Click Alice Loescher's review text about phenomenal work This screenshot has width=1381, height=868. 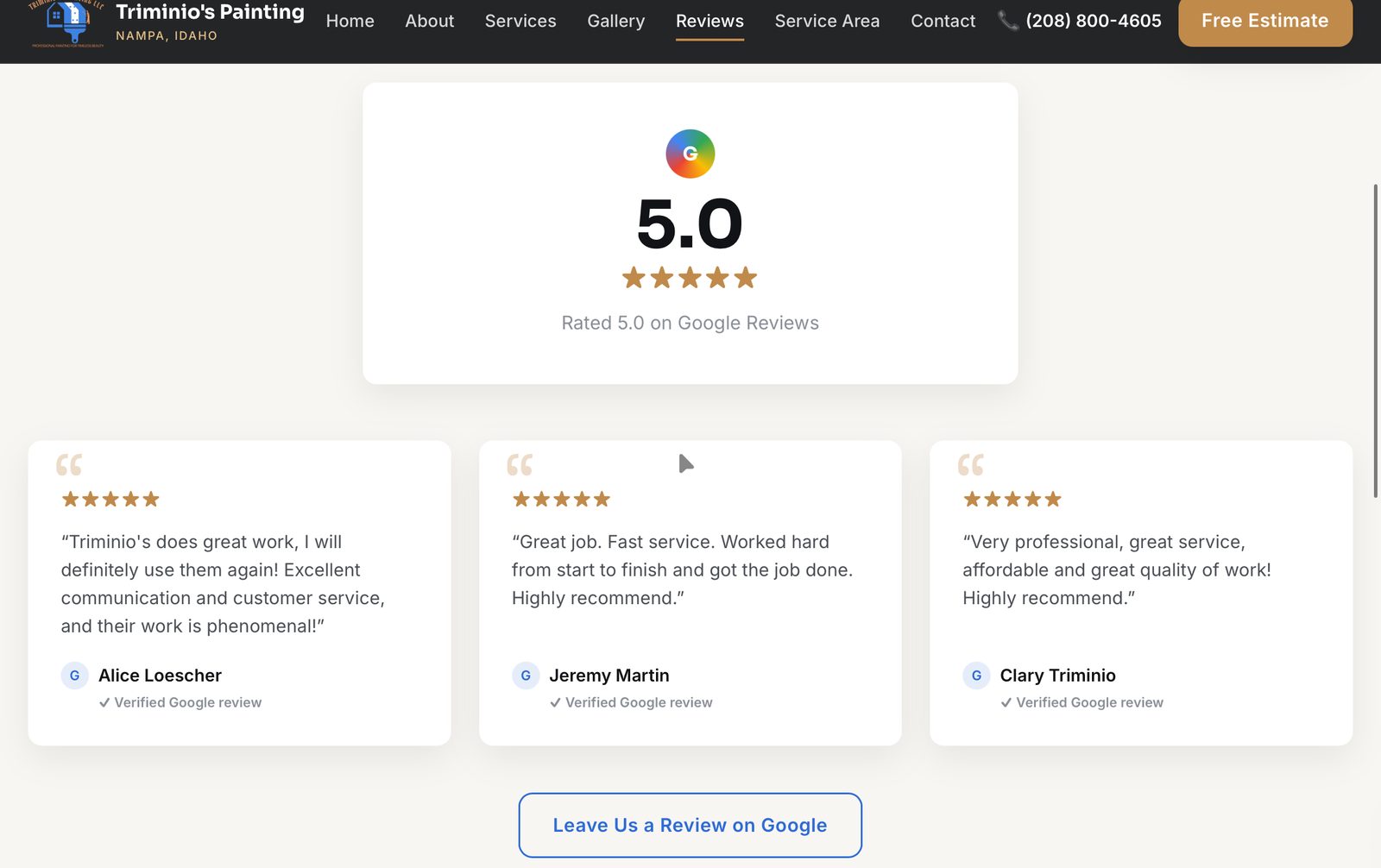[223, 584]
